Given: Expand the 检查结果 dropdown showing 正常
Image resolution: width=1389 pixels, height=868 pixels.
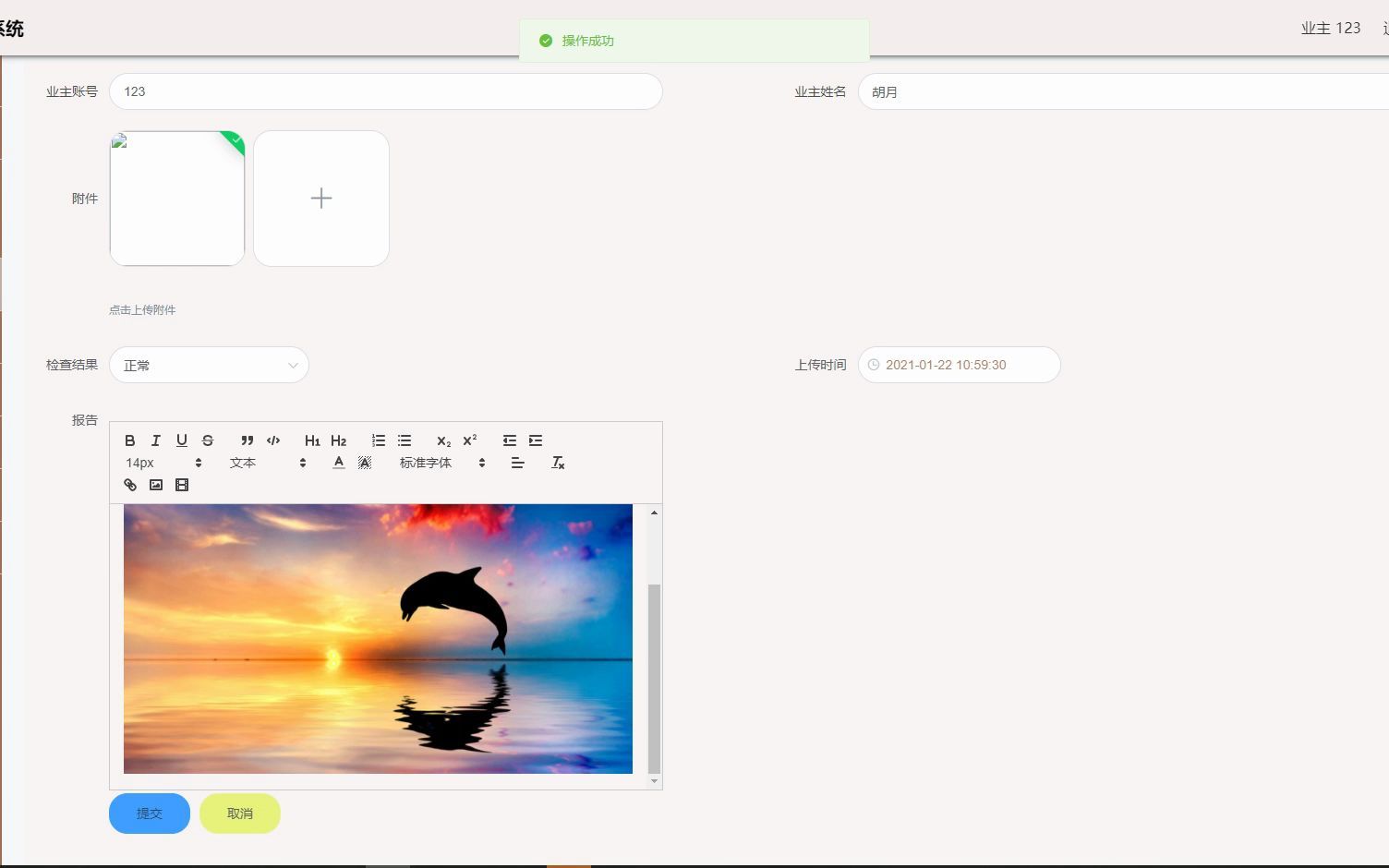Looking at the screenshot, I should (x=209, y=365).
